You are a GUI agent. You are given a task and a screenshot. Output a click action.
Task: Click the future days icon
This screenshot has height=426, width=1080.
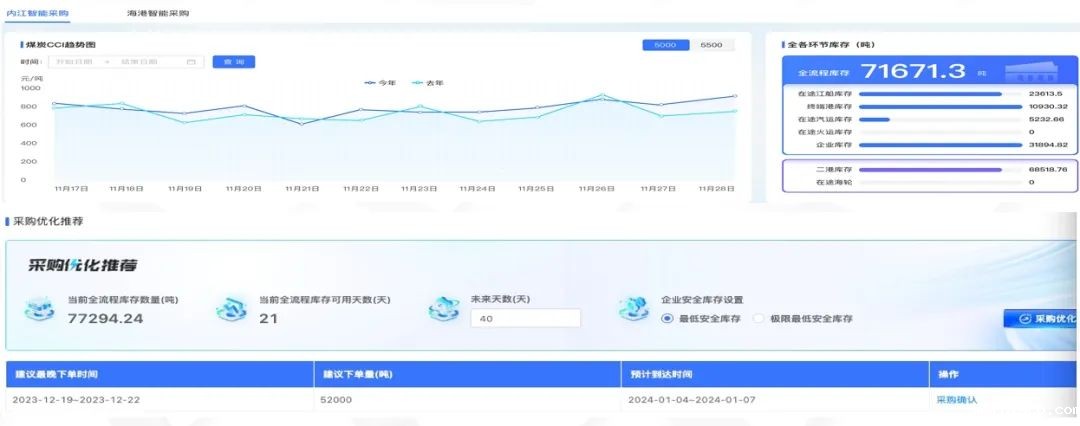[444, 309]
